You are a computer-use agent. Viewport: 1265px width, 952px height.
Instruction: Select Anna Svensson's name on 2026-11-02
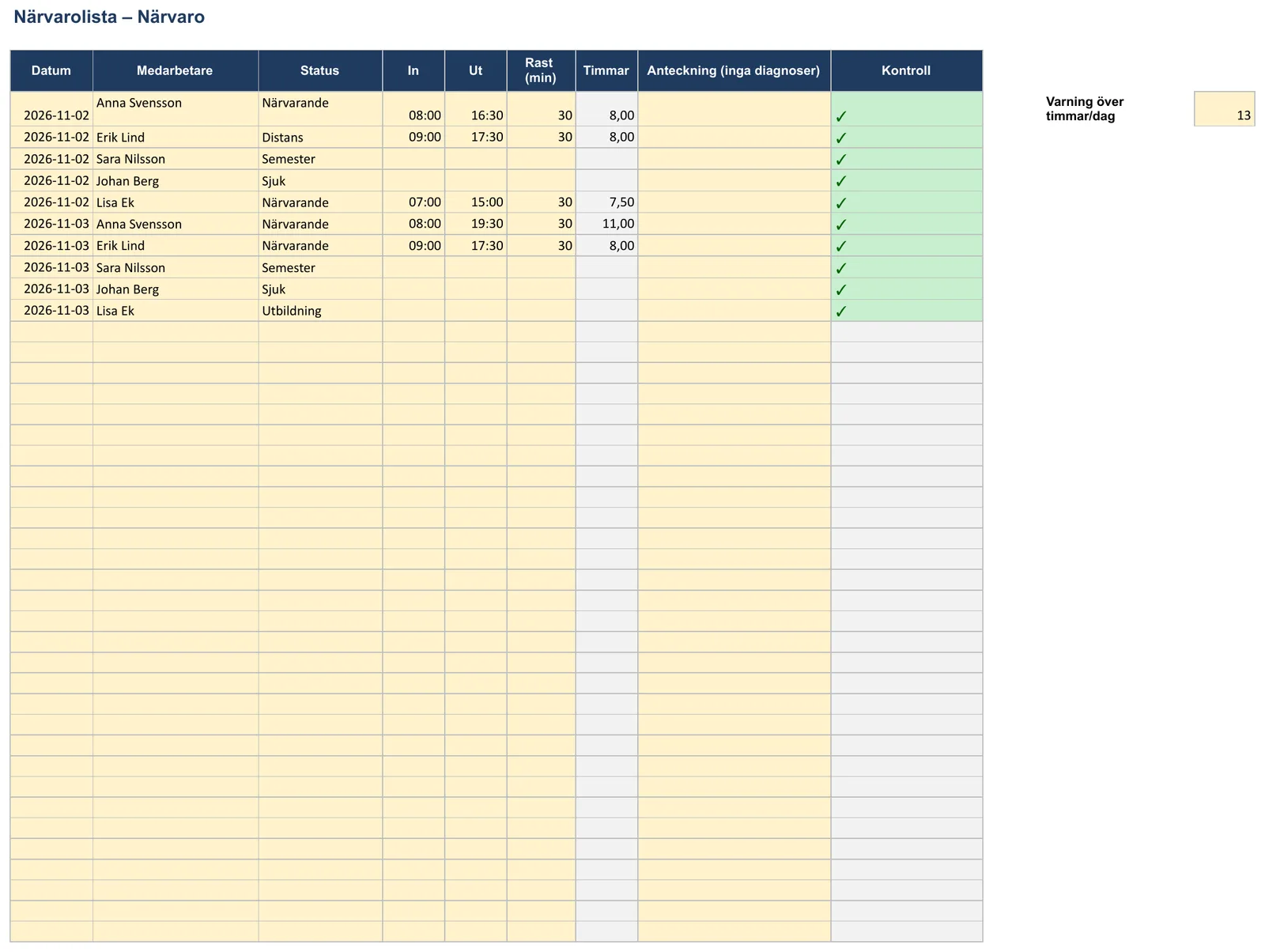pos(139,103)
